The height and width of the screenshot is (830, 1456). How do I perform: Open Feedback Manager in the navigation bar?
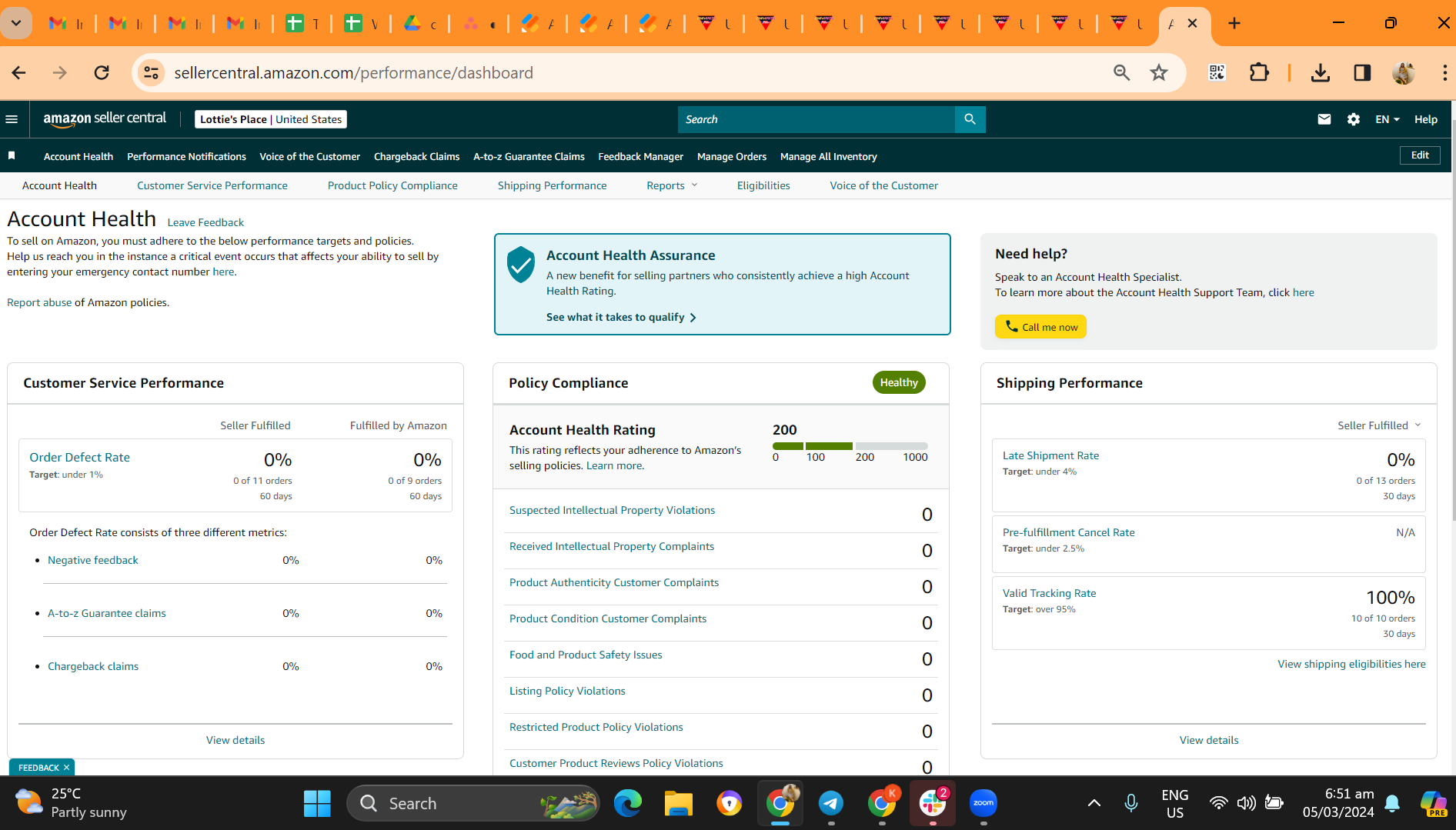[640, 156]
